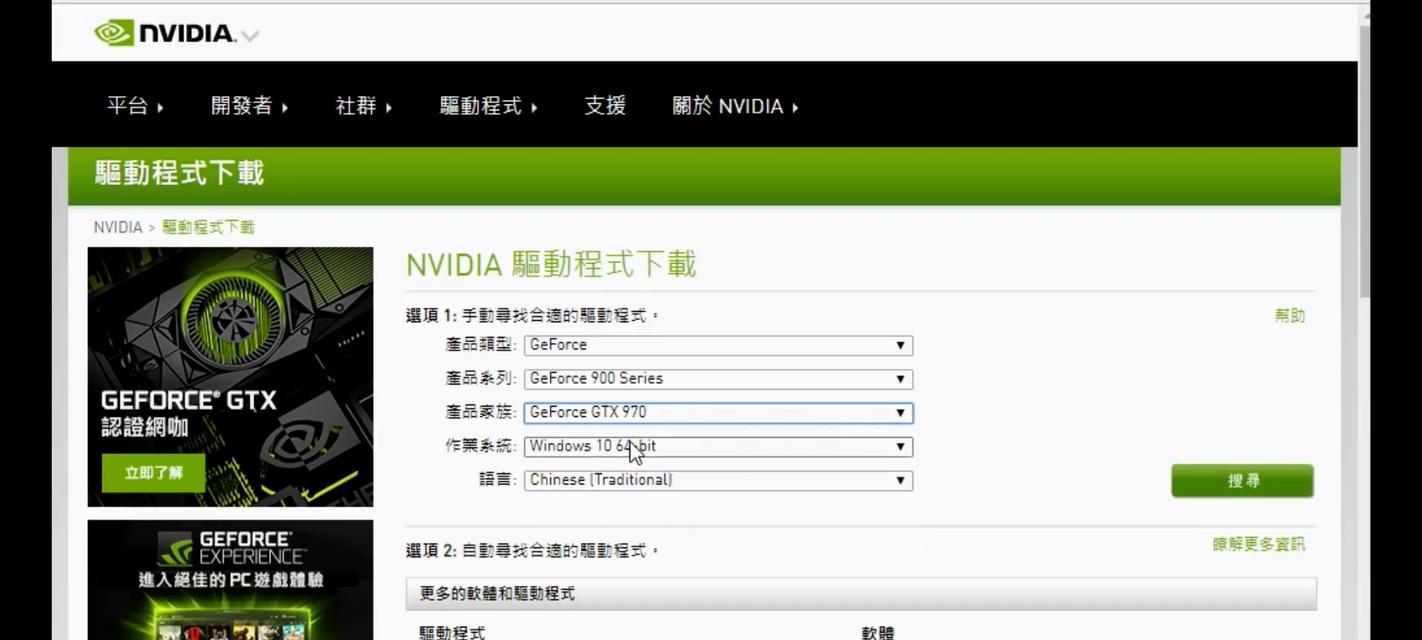Open the GeForce Experience banner
Viewport: 1422px width, 640px height.
(x=230, y=580)
